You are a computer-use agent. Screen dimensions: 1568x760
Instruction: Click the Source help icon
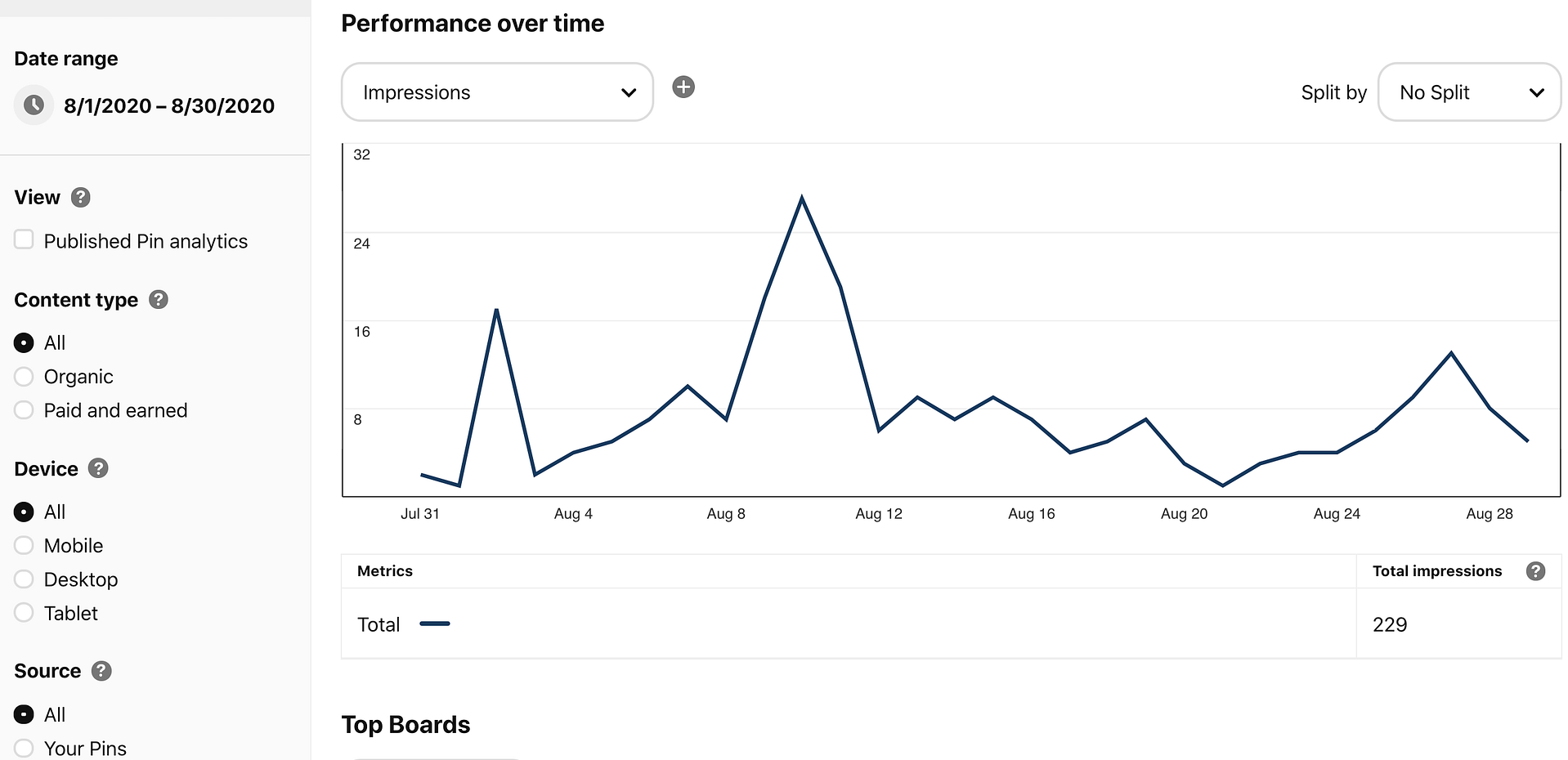click(101, 670)
